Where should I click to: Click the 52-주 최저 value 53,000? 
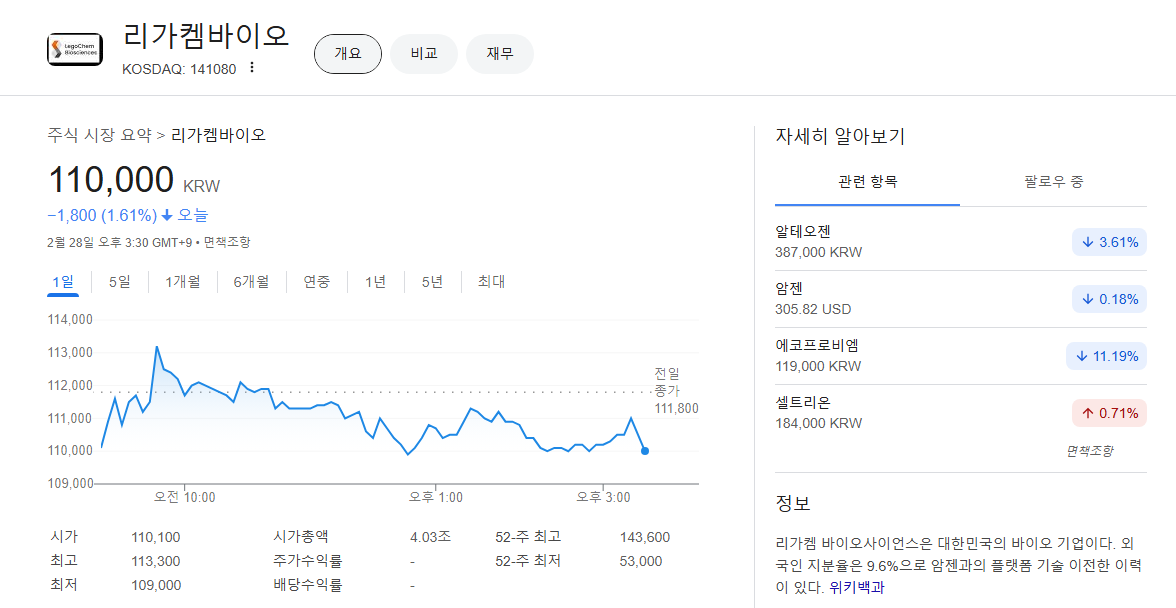640,562
